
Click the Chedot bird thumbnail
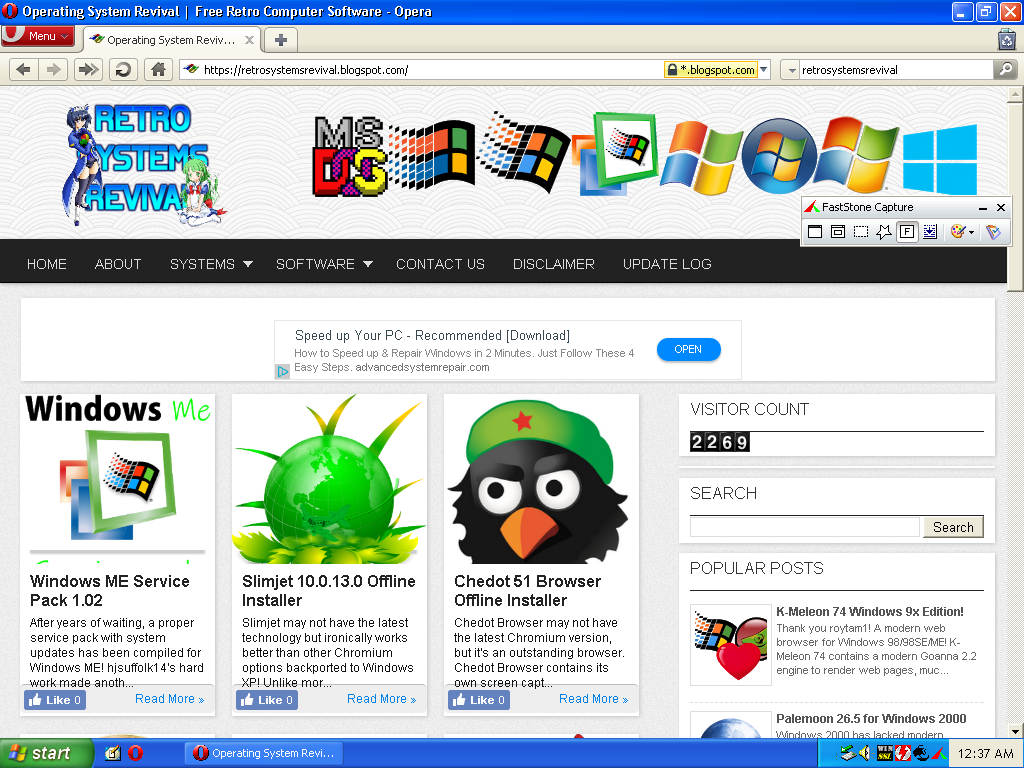pyautogui.click(x=541, y=479)
